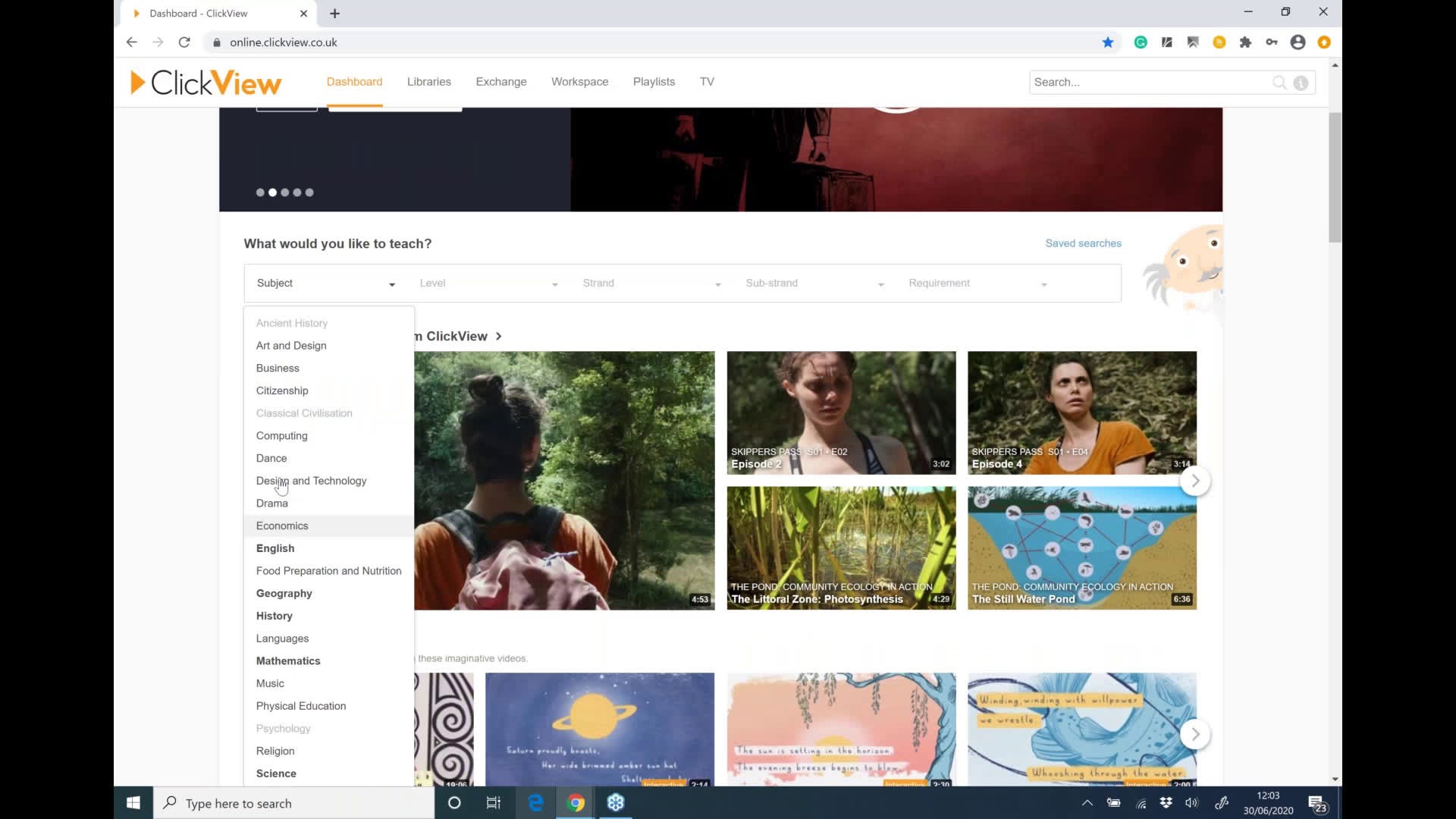Open the Playlists tab

pos(654,81)
